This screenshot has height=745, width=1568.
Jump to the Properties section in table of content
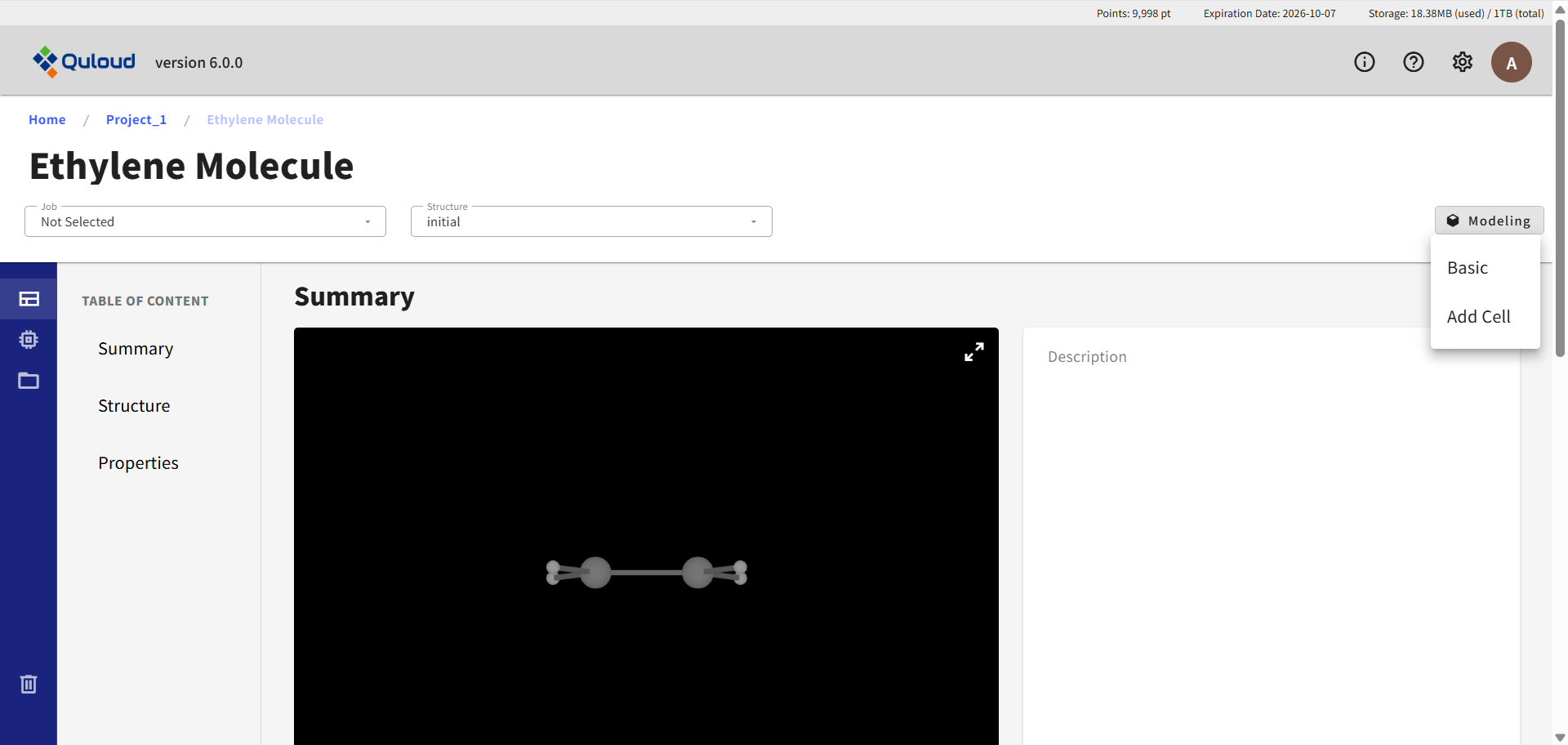[x=138, y=462]
